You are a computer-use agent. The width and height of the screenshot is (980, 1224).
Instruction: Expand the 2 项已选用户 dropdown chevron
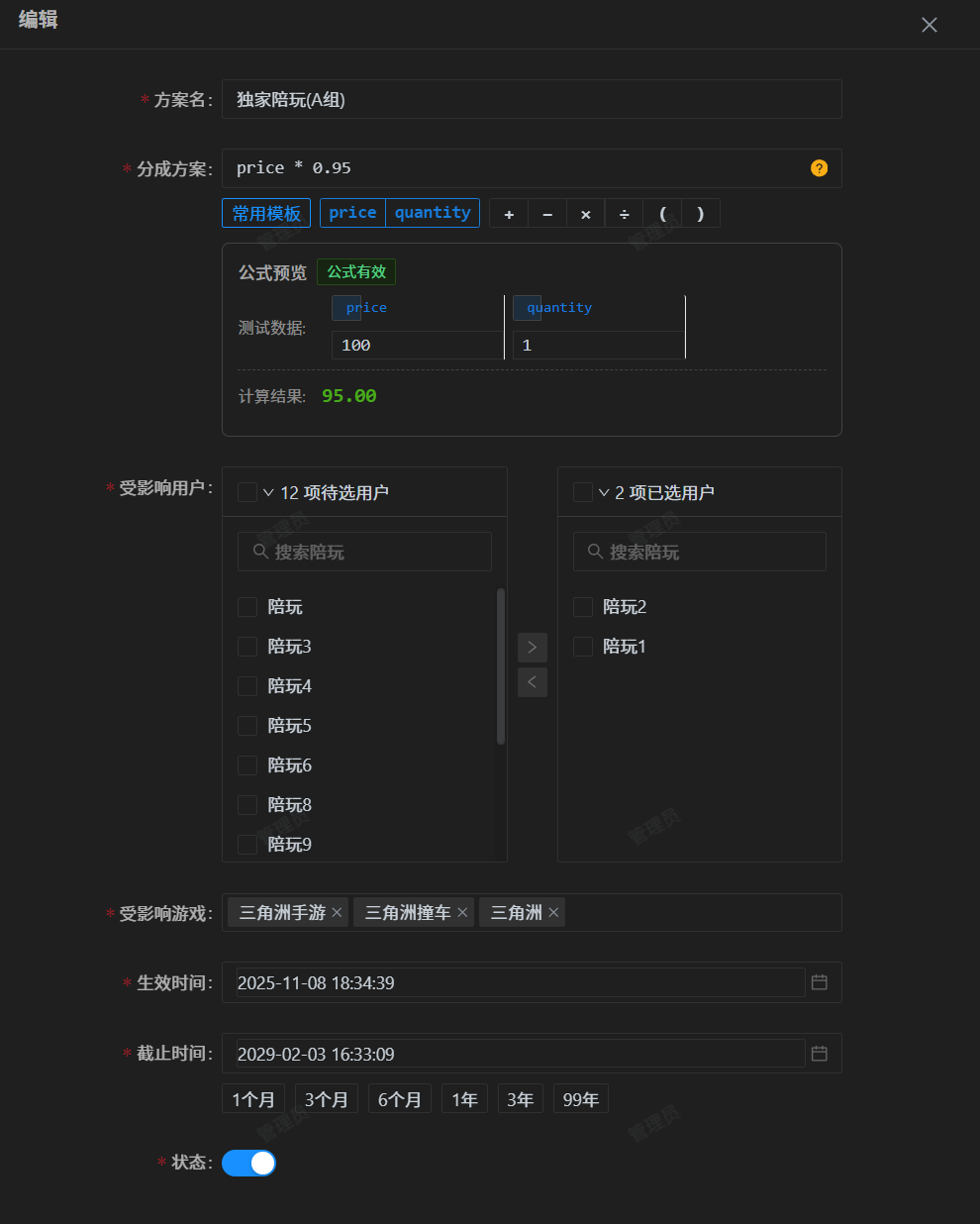[604, 492]
